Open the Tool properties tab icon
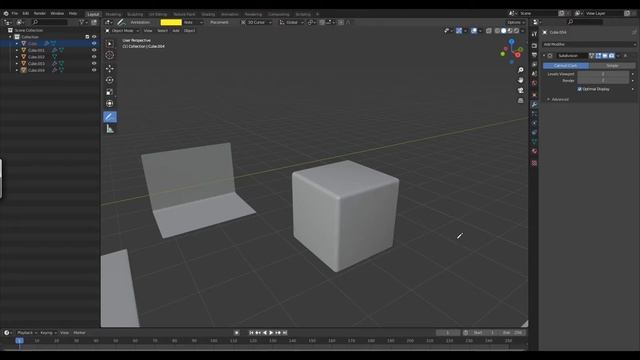Screen dimensions: 640x360 [x=534, y=34]
